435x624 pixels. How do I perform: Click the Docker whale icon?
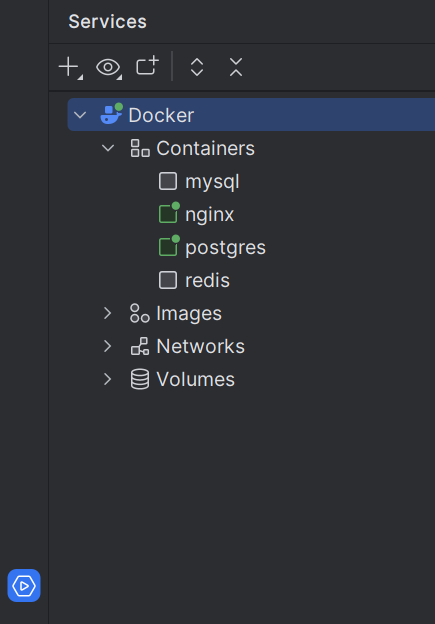pyautogui.click(x=111, y=114)
